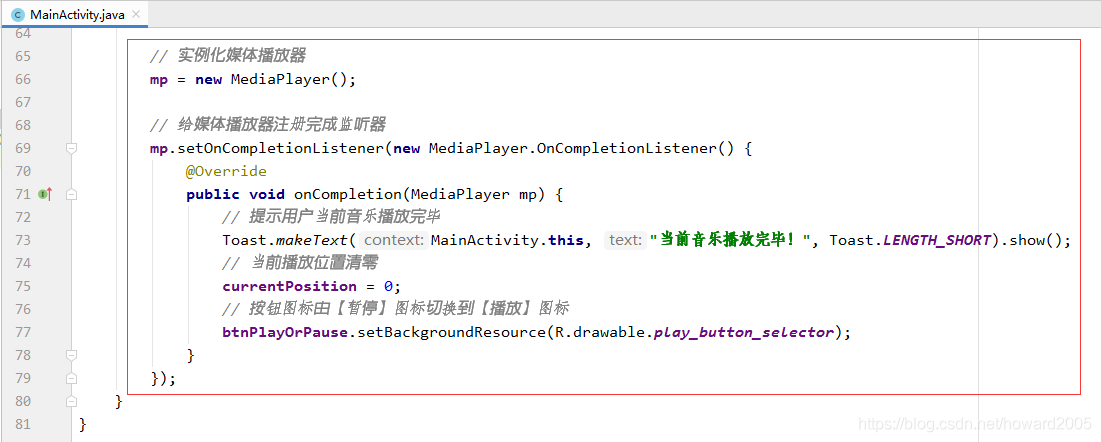The height and width of the screenshot is (442, 1101).
Task: Click the fold end marker at line 79
Action: pos(72,378)
